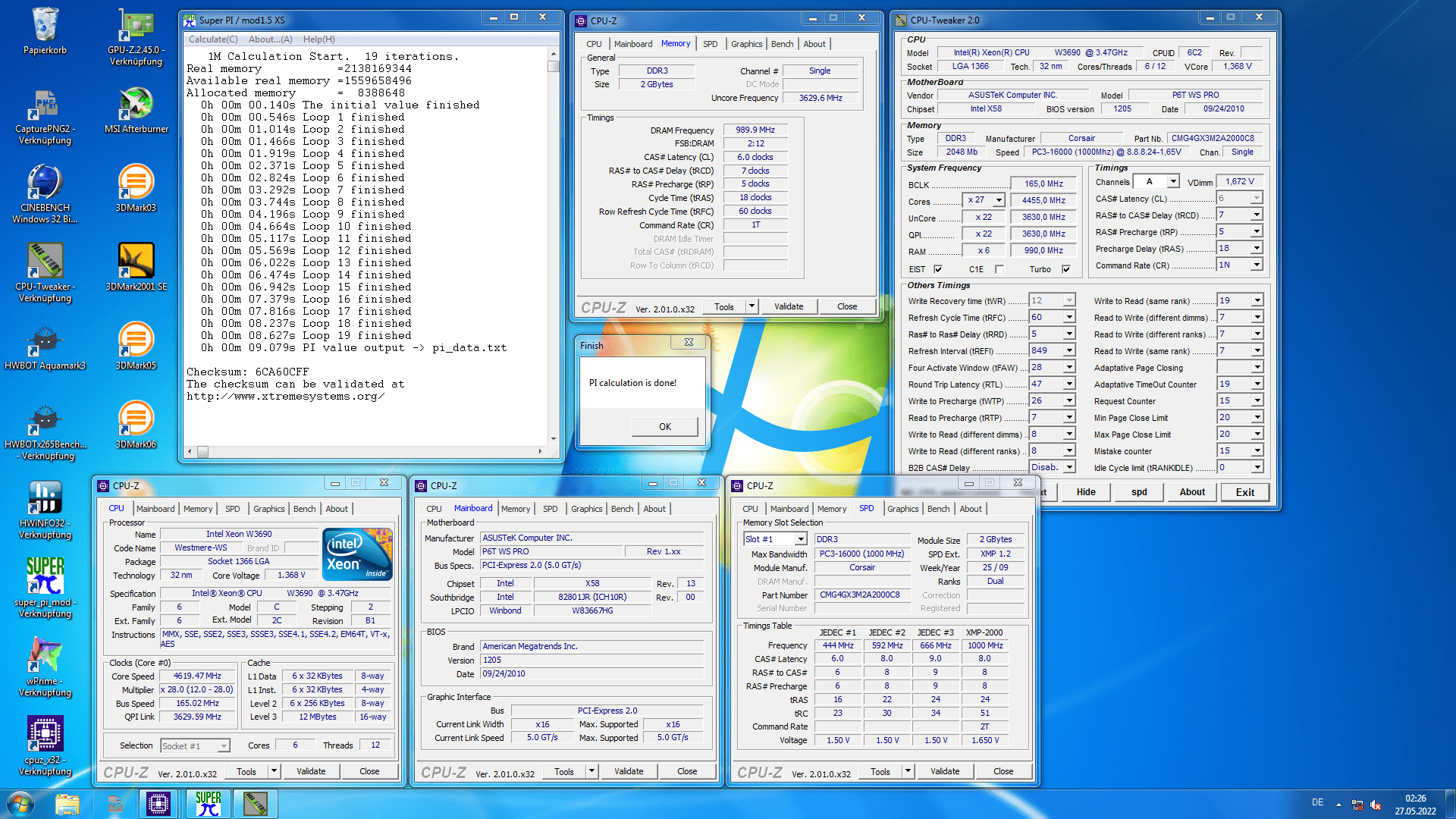This screenshot has height=819, width=1456.
Task: Show hidden tray icons arrow
Action: [1338, 805]
